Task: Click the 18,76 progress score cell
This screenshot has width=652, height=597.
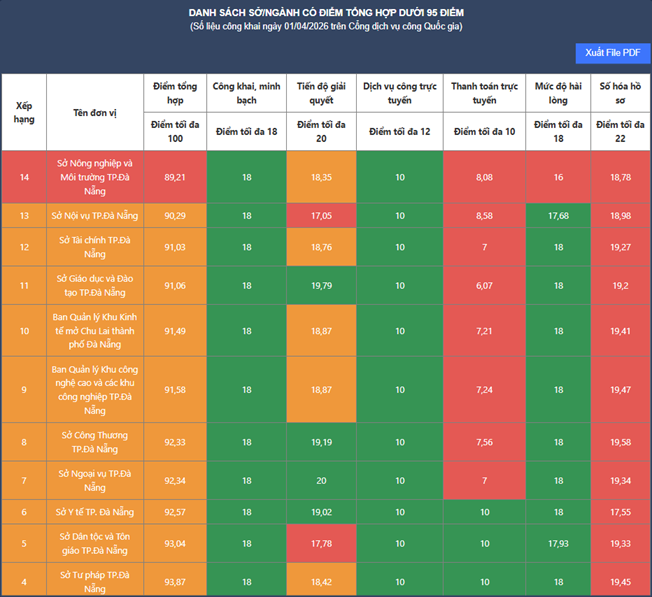Action: 321,247
